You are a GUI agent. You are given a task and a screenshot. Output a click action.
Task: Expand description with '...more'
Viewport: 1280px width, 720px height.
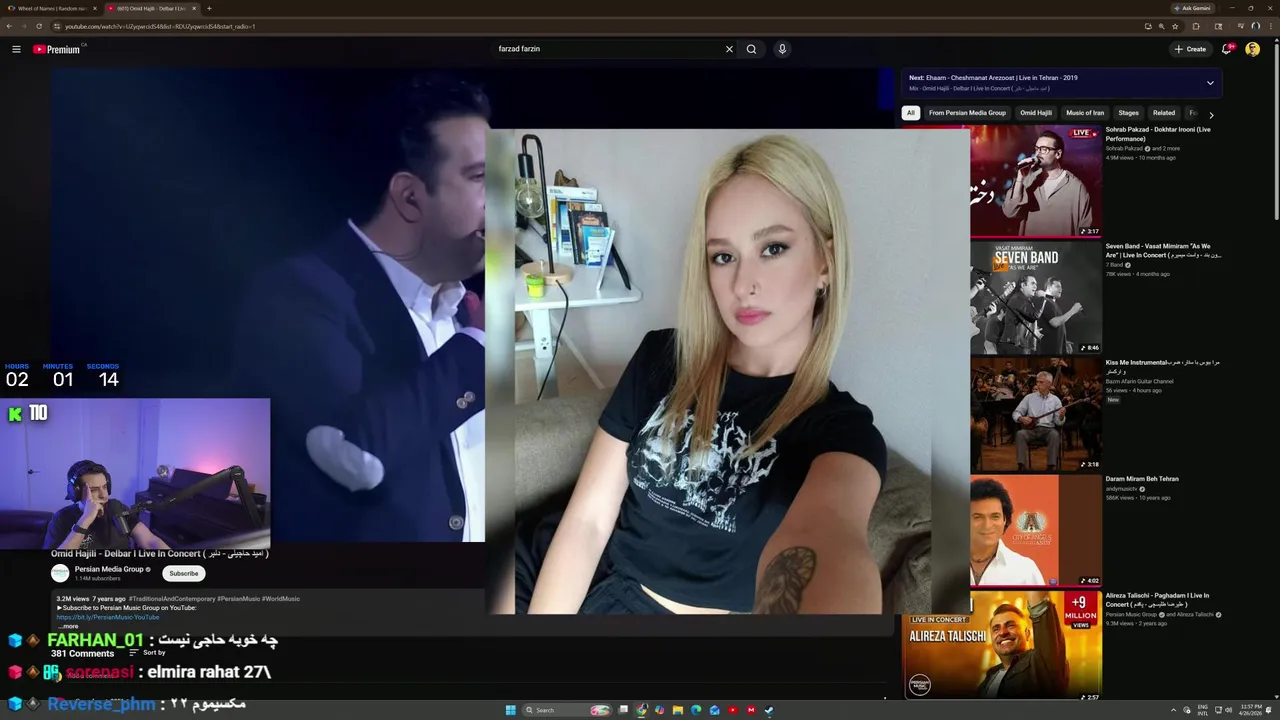click(x=67, y=626)
